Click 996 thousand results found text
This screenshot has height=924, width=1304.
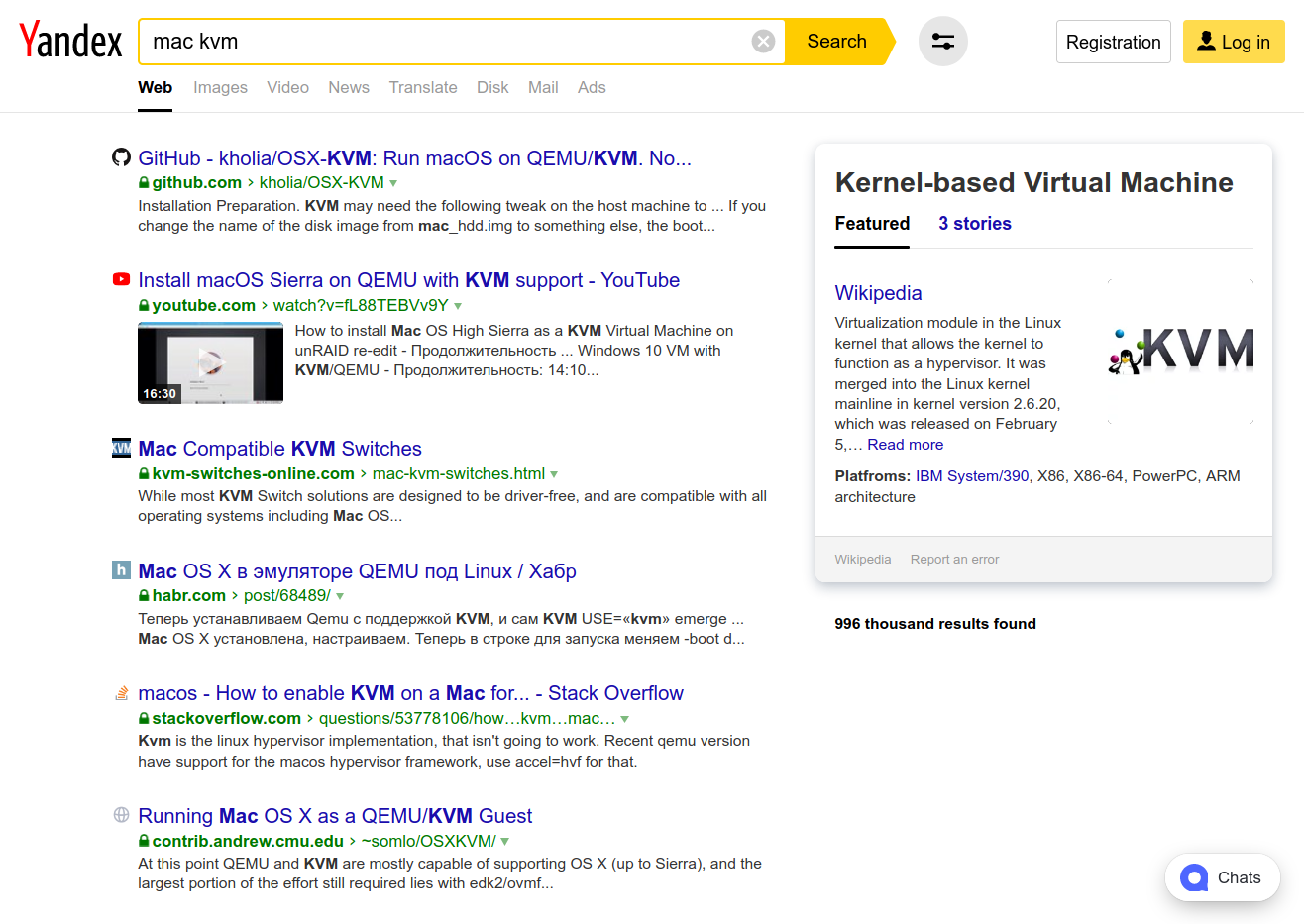click(935, 624)
